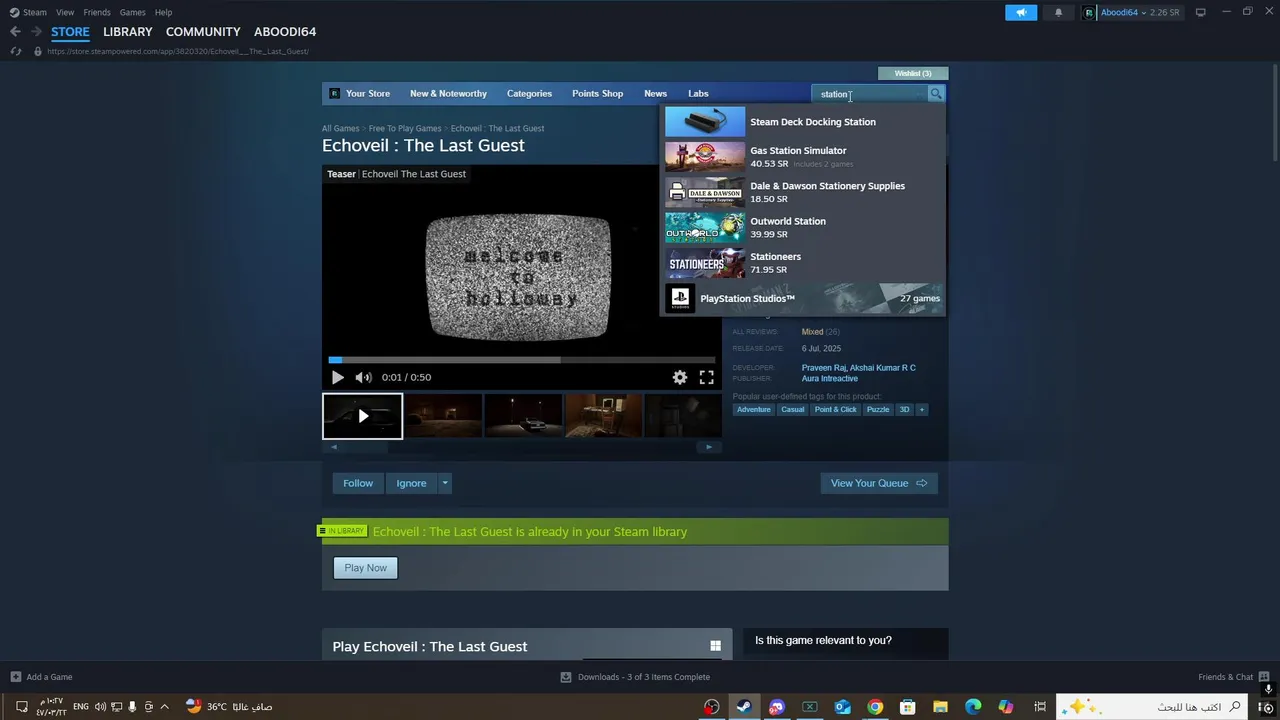
Task: Click the Casual tag
Action: coord(792,409)
